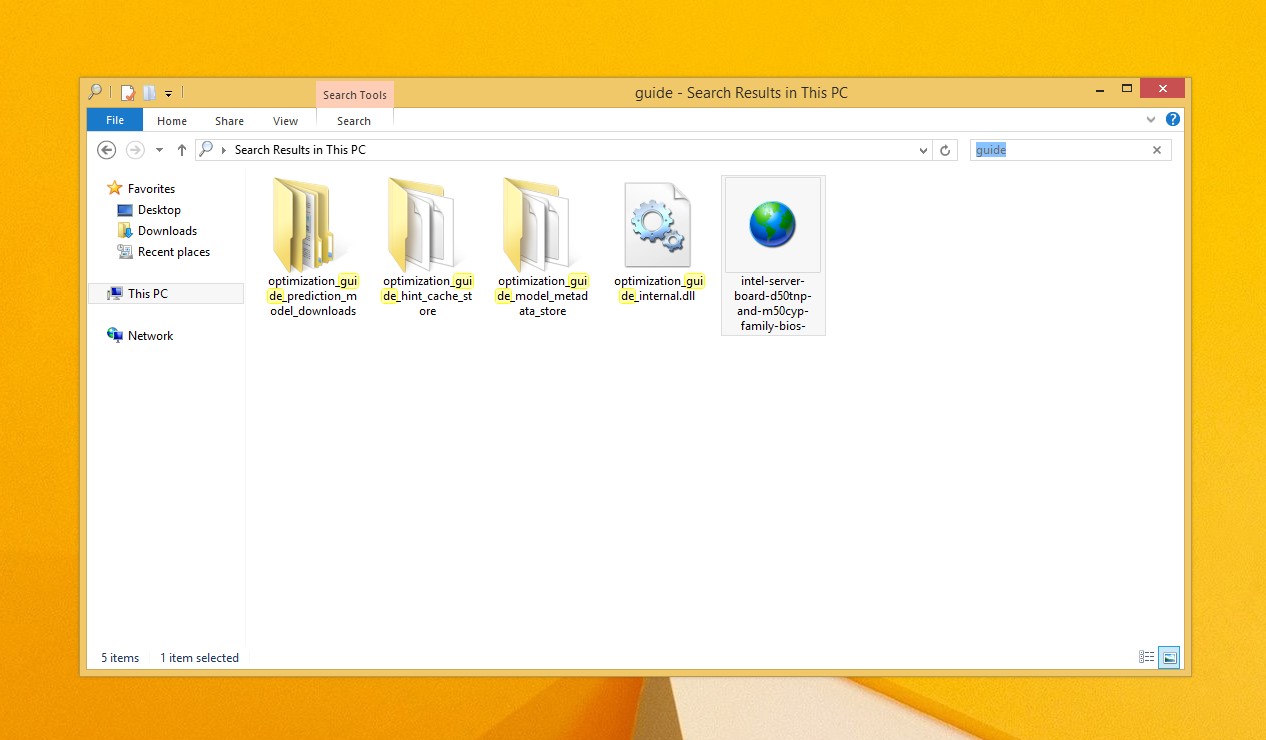Open Help with the blue question mark

pyautogui.click(x=1173, y=120)
